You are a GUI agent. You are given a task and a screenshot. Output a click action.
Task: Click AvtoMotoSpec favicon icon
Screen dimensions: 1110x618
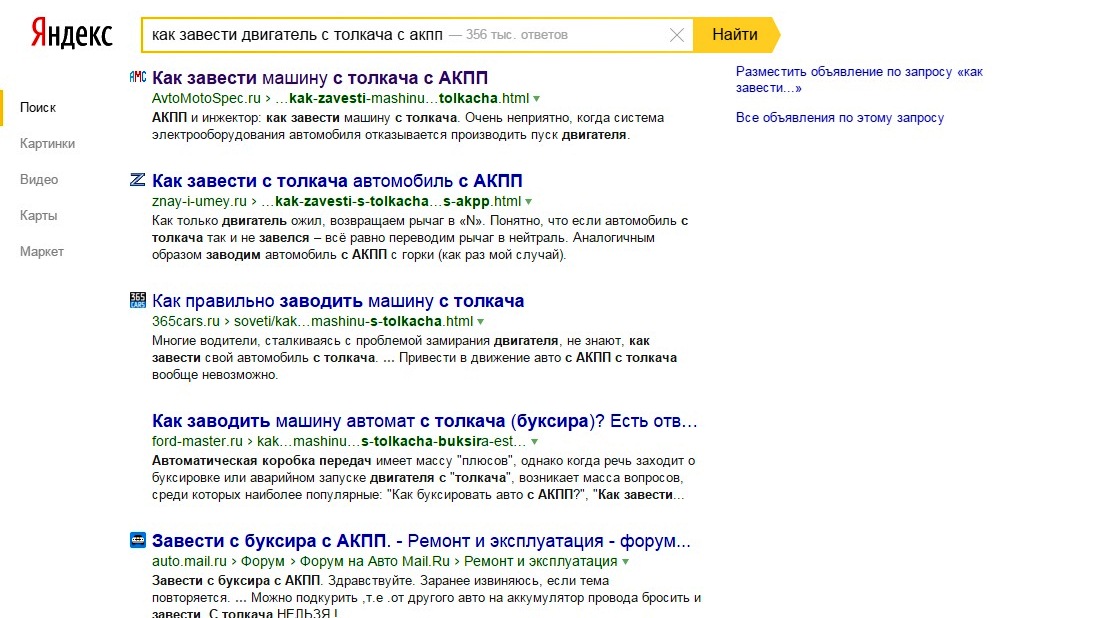click(138, 77)
